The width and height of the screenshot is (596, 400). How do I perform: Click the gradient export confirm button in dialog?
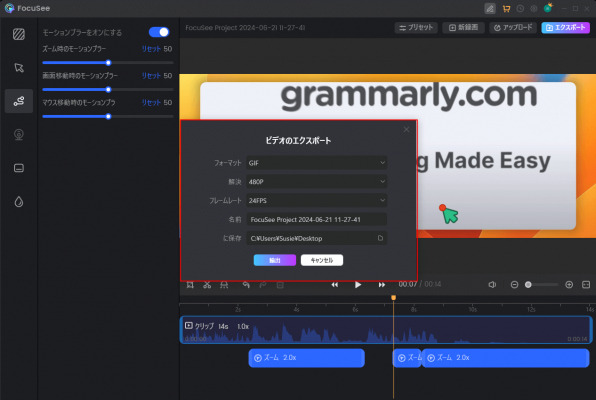(x=275, y=260)
